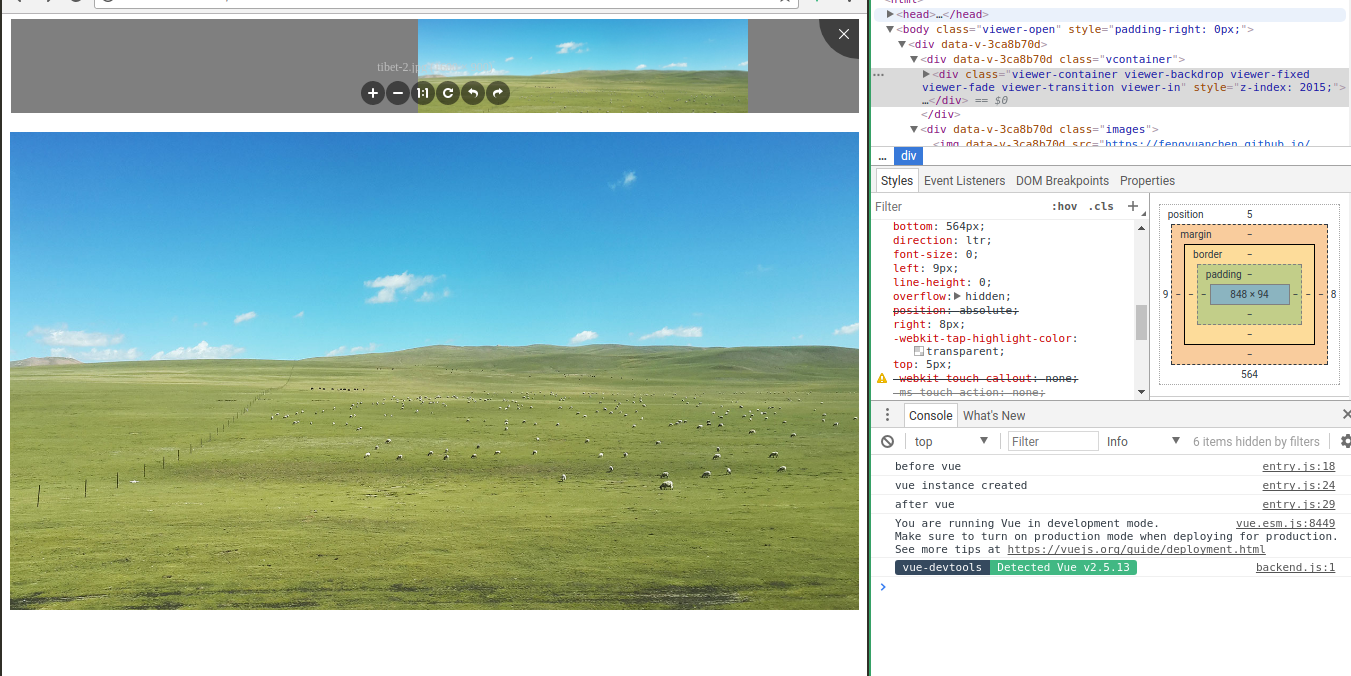Viewport: 1351px width, 676px height.
Task: Toggle the :hov element state panel
Action: pos(1064,206)
